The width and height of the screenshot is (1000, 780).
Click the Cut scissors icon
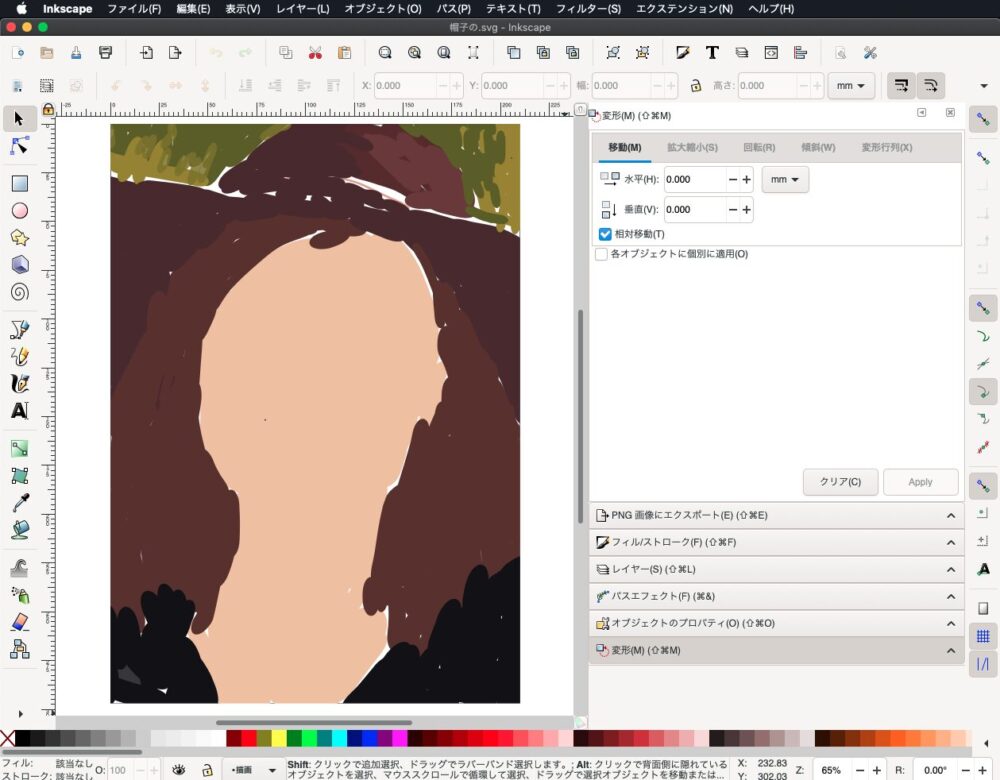click(315, 53)
